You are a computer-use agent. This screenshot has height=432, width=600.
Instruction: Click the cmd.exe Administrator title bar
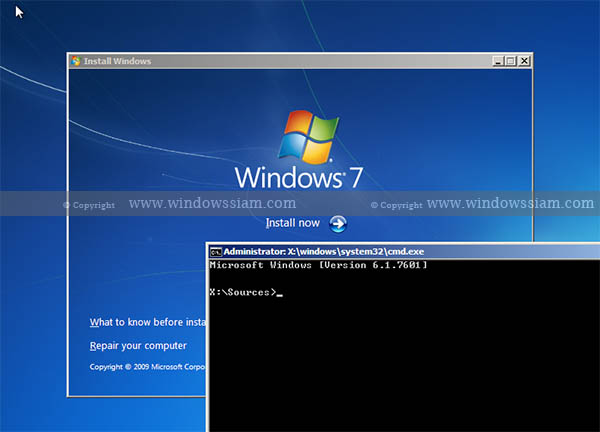[x=403, y=251]
